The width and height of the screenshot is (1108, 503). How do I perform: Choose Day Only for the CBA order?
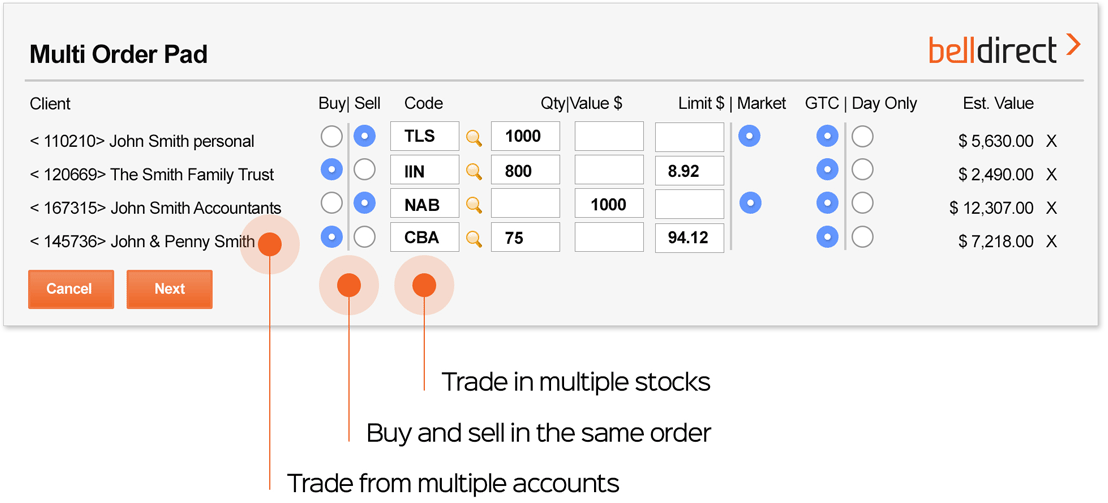point(862,237)
